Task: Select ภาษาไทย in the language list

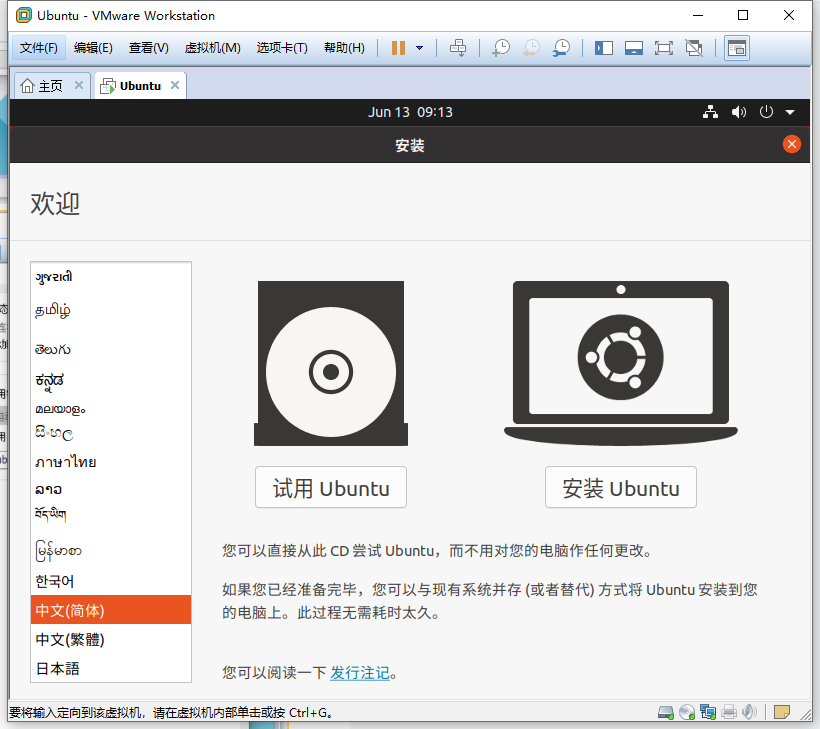Action: coord(111,462)
